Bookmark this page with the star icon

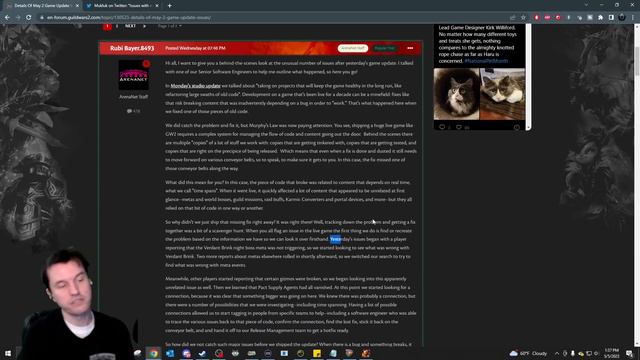click(523, 18)
